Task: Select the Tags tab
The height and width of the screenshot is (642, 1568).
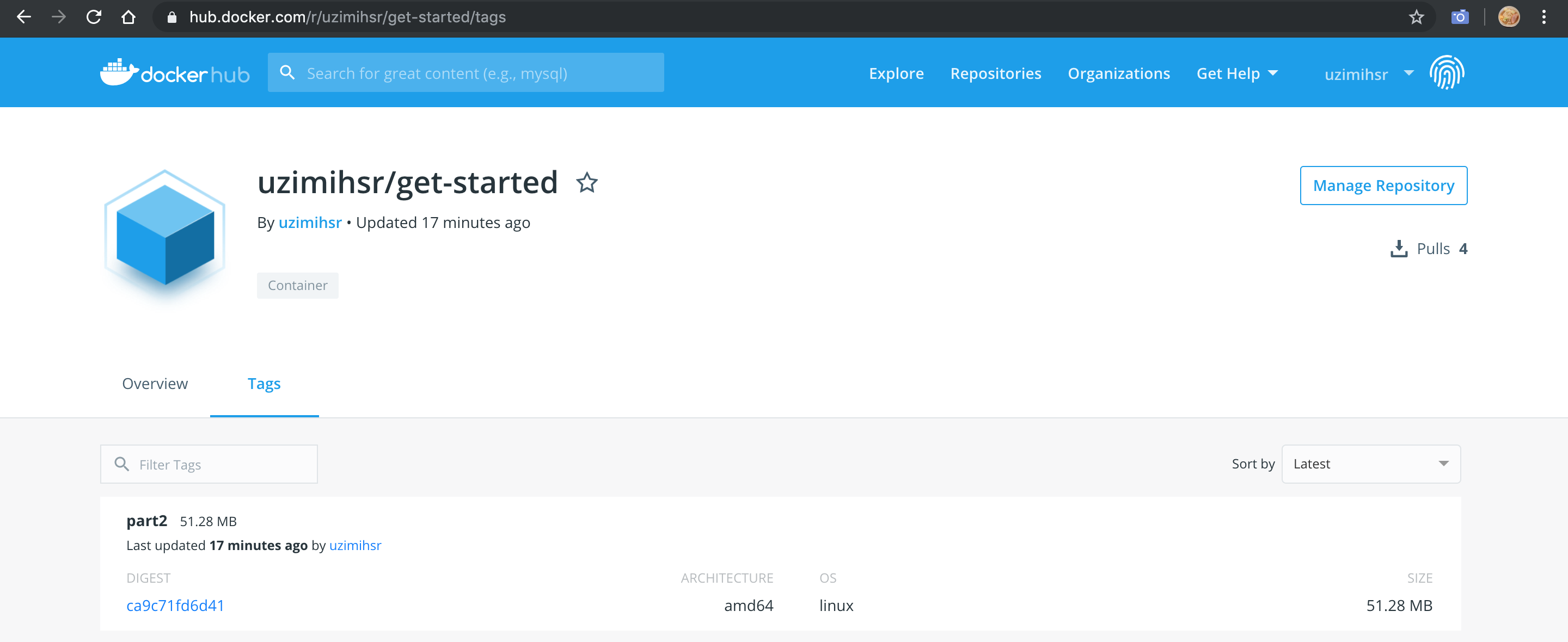Action: point(264,385)
